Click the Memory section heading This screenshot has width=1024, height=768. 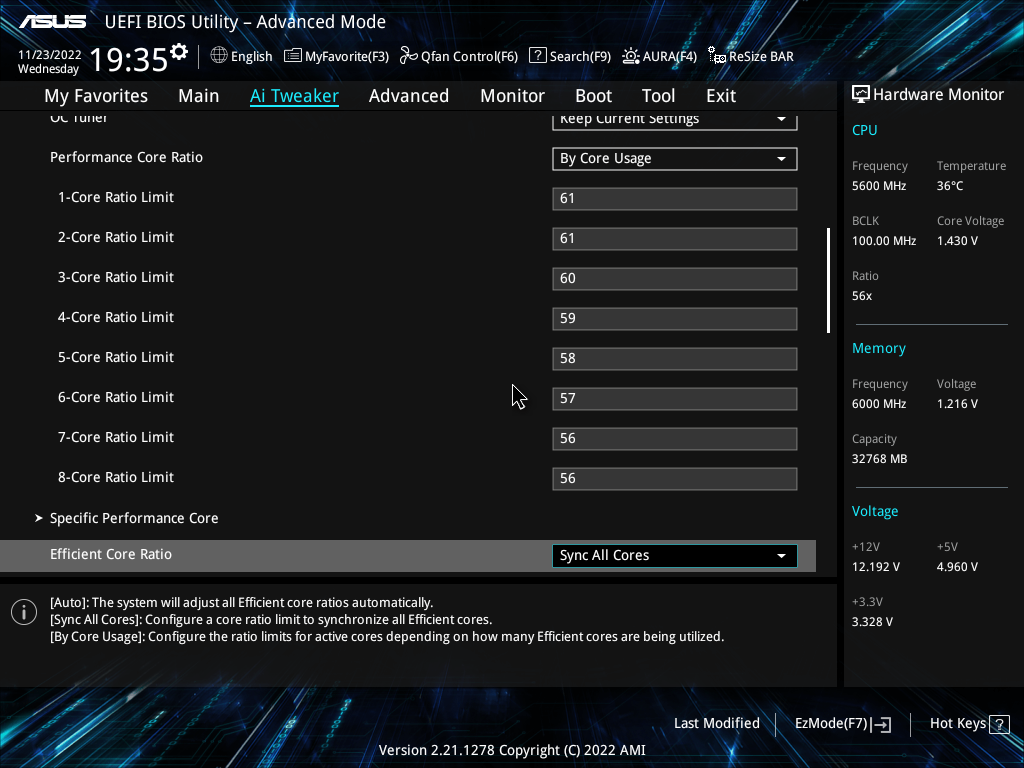click(x=878, y=349)
